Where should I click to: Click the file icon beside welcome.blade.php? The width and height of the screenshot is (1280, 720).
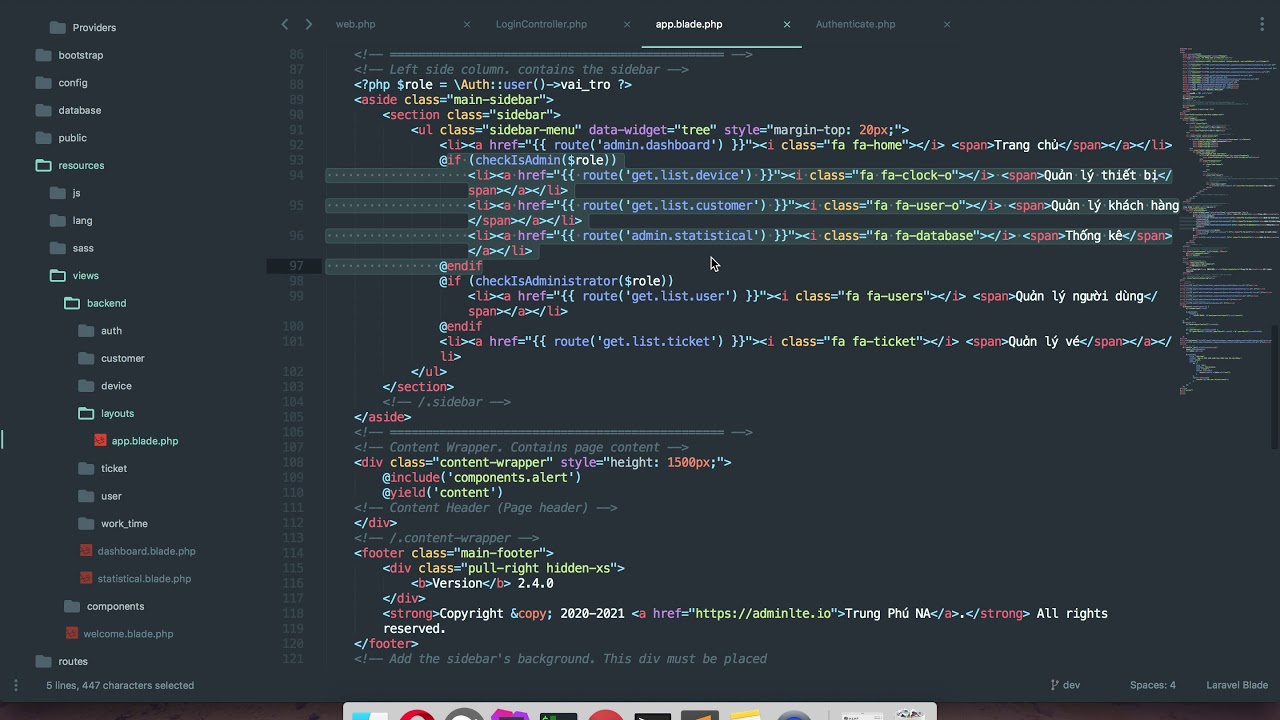[x=72, y=633]
